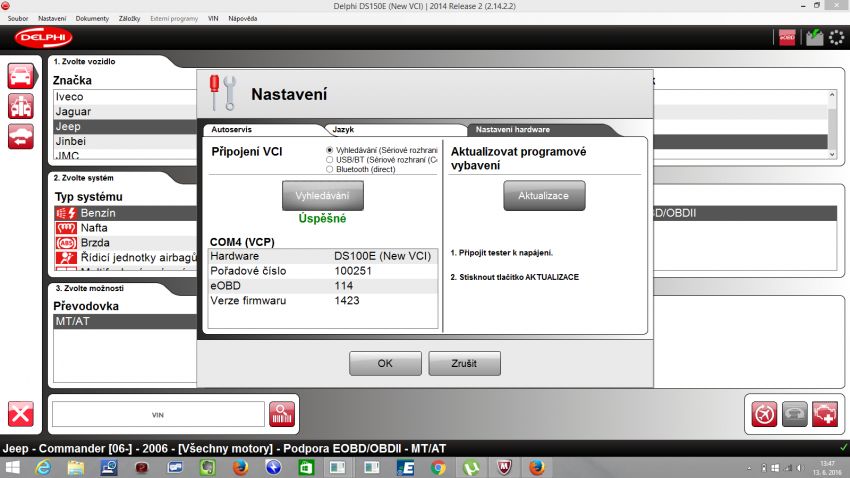
Task: Select Nafta system type row
Action: [x=126, y=228]
